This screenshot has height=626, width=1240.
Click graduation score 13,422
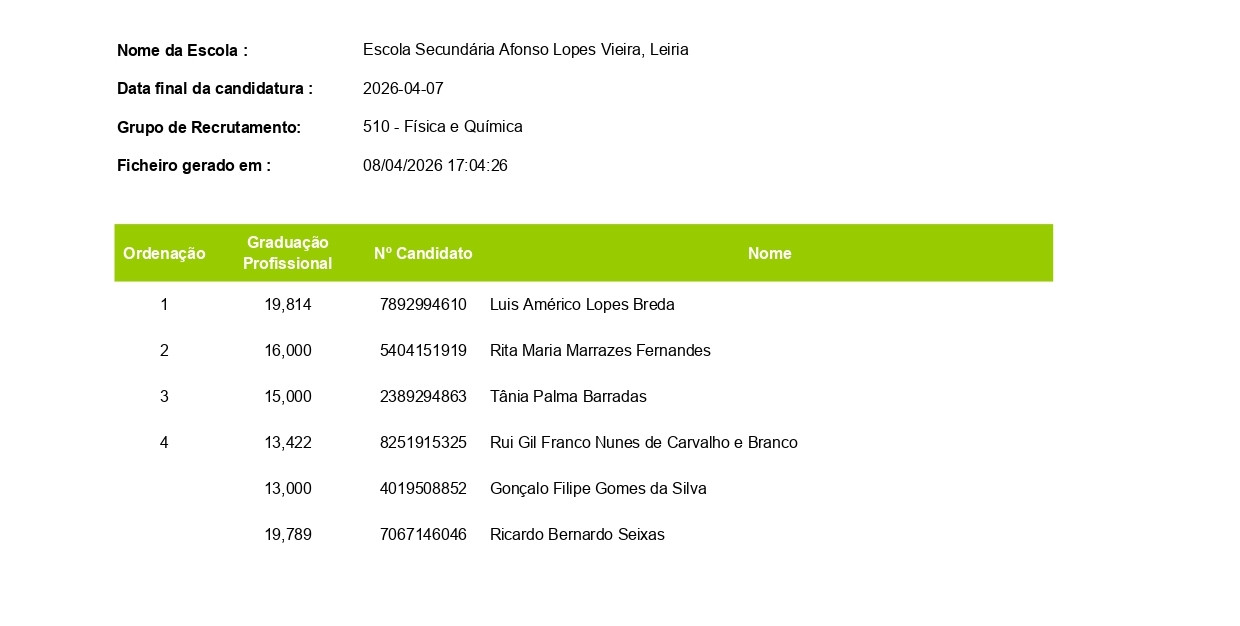288,443
